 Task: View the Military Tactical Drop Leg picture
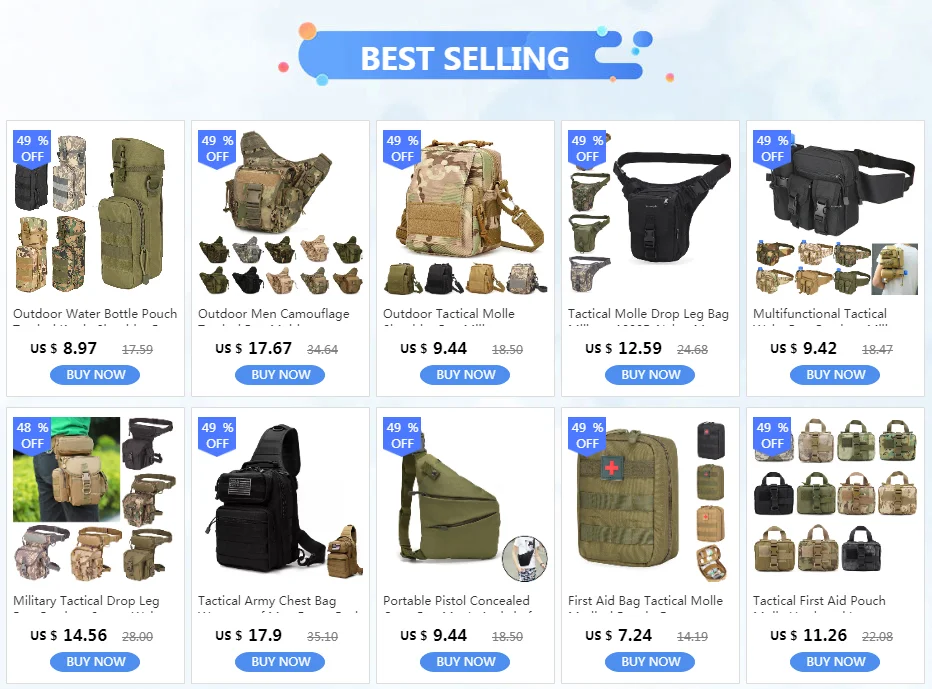(95, 499)
